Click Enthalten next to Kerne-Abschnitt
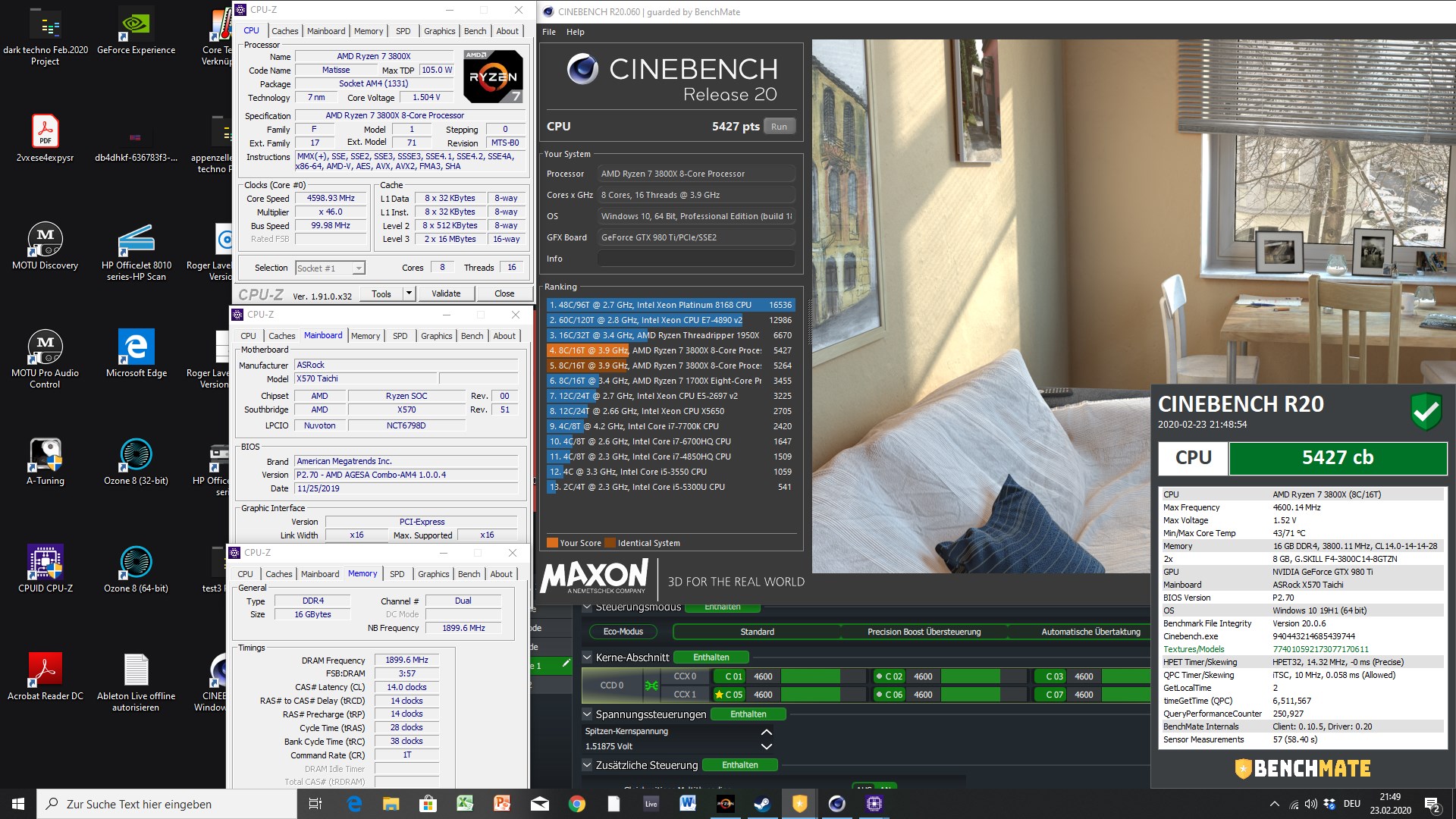Image resolution: width=1456 pixels, height=819 pixels. [x=711, y=657]
